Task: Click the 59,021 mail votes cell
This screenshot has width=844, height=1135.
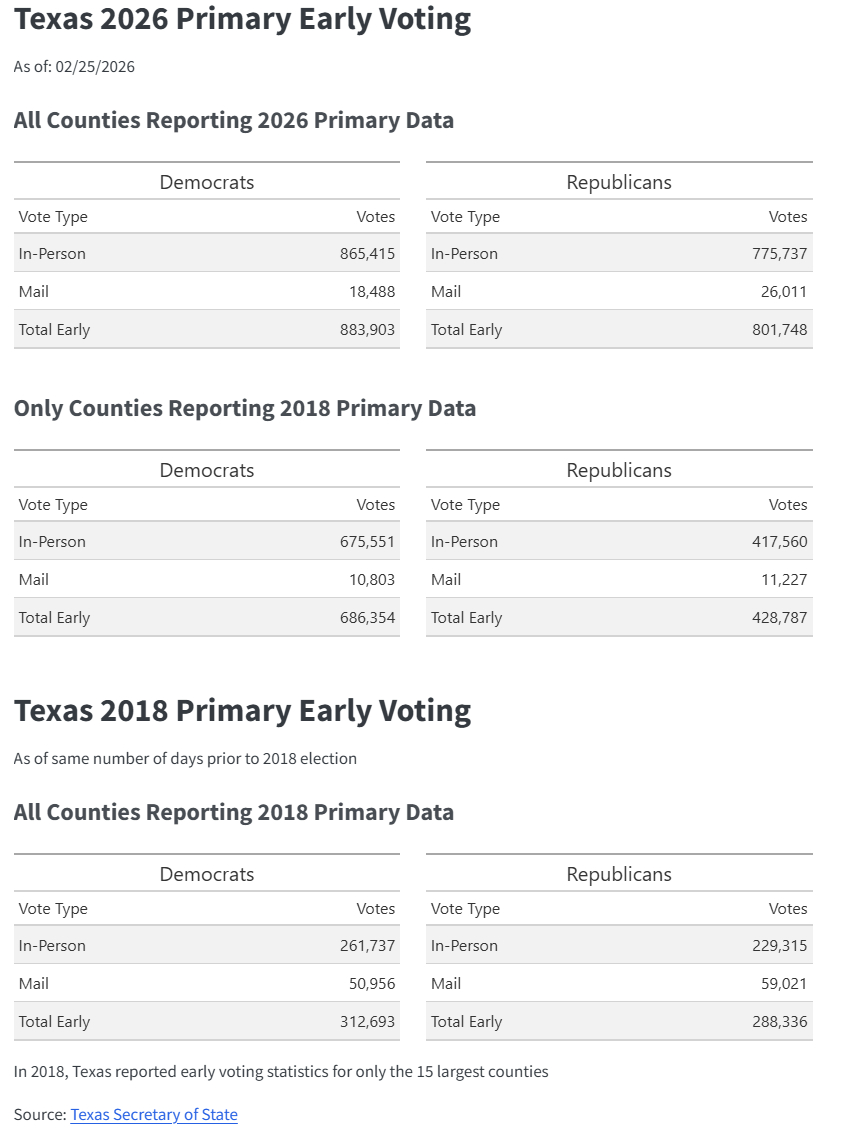Action: click(784, 984)
